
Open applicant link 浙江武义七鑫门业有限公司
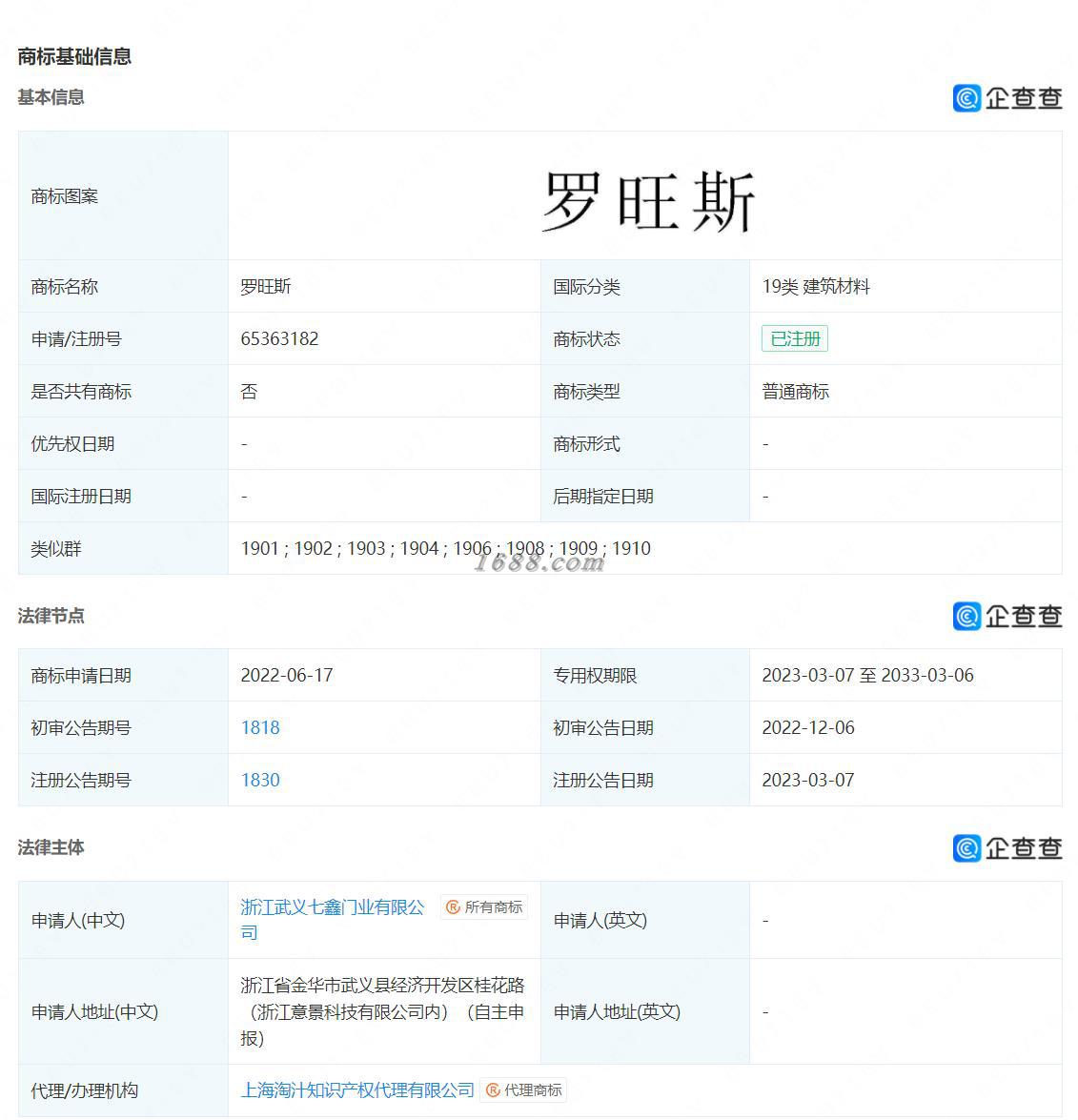point(333,920)
